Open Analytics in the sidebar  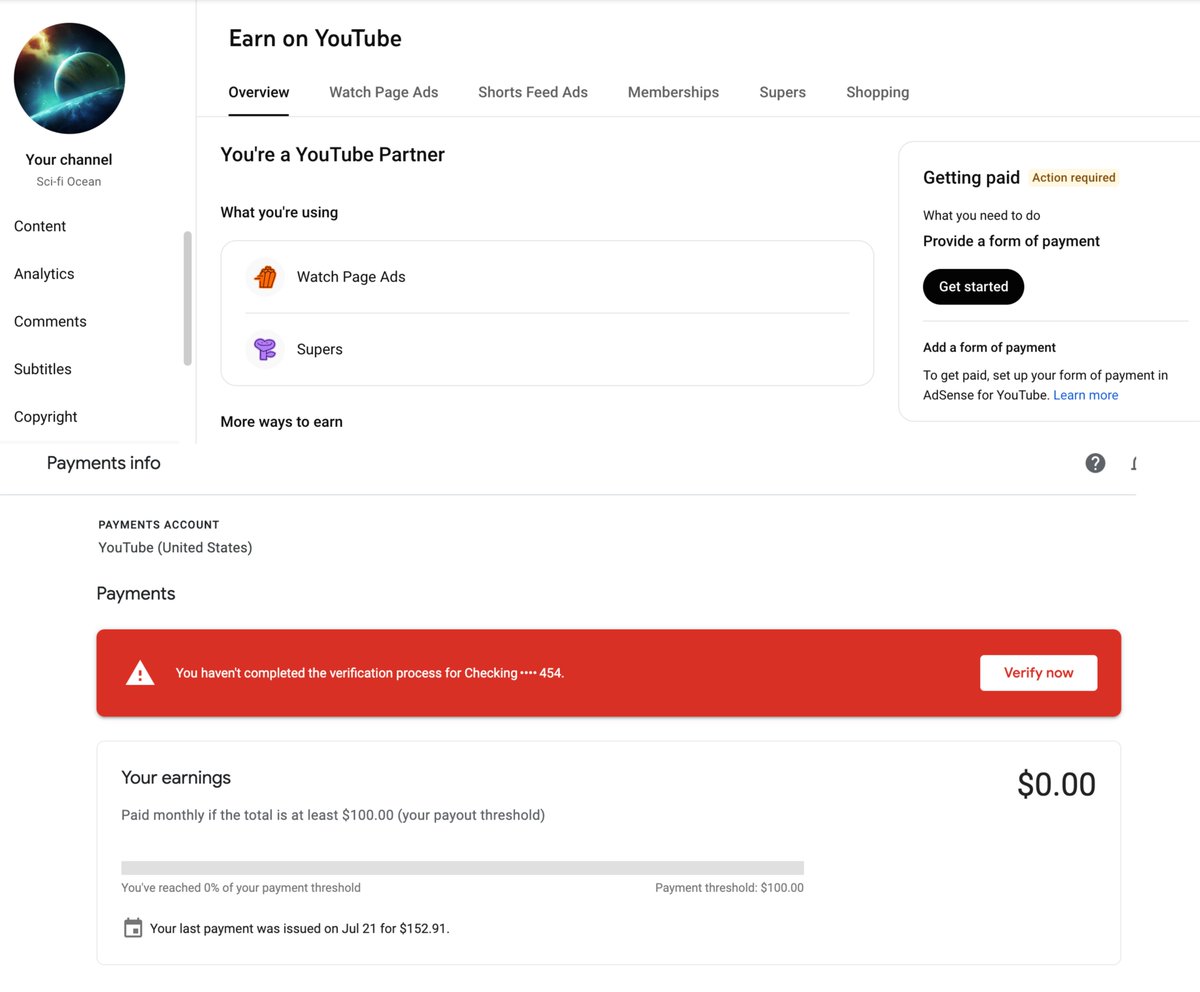(x=44, y=274)
